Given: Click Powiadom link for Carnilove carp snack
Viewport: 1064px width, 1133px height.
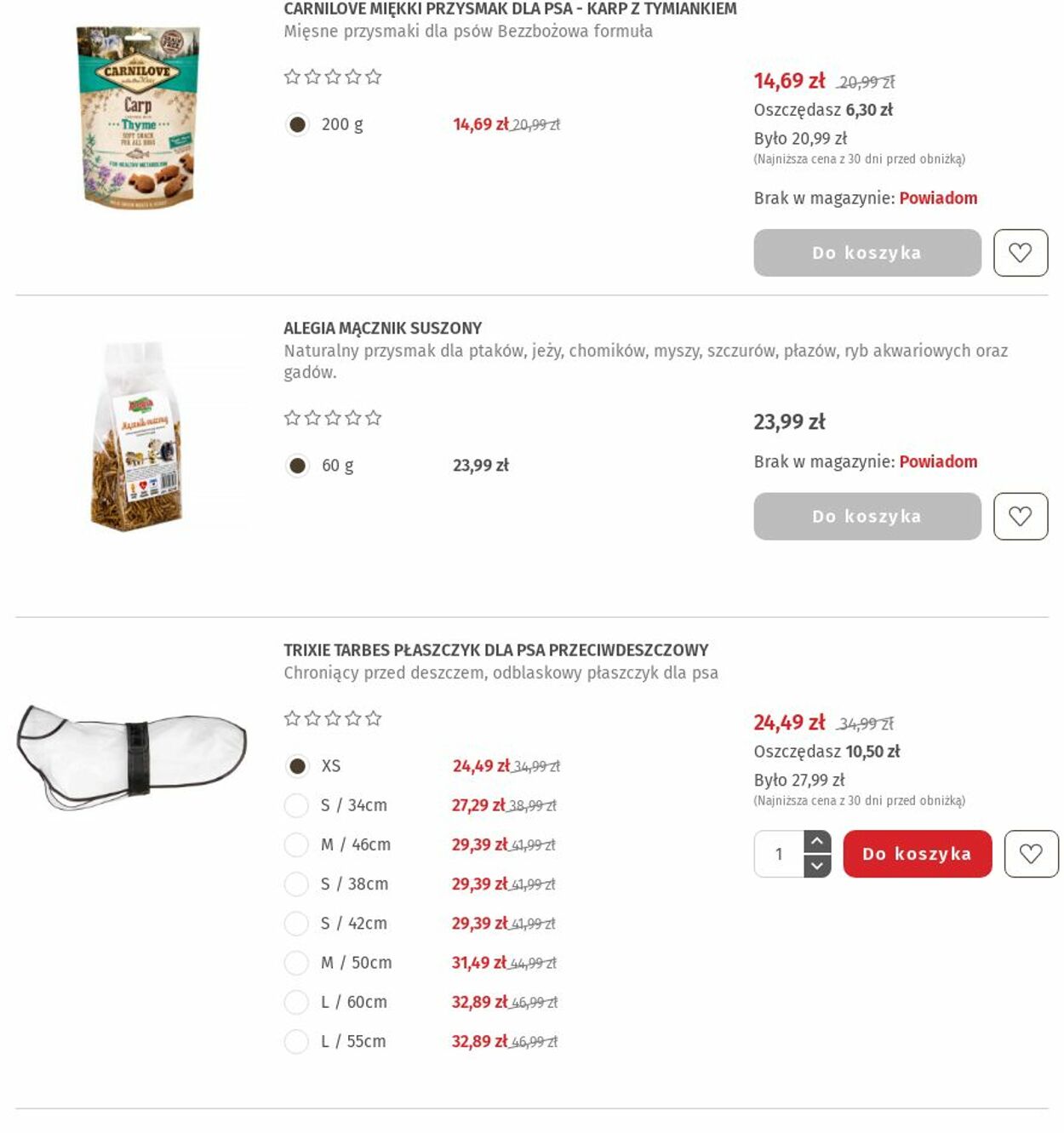Looking at the screenshot, I should pyautogui.click(x=938, y=198).
